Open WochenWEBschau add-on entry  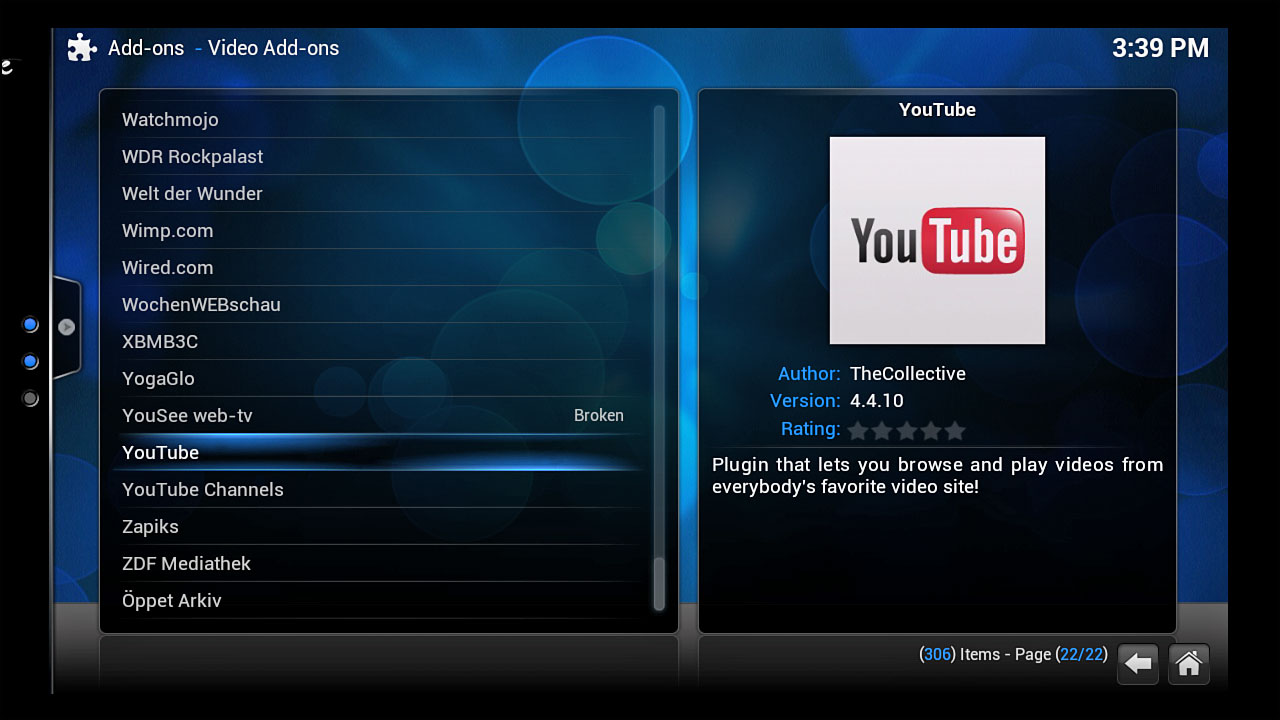pos(378,304)
